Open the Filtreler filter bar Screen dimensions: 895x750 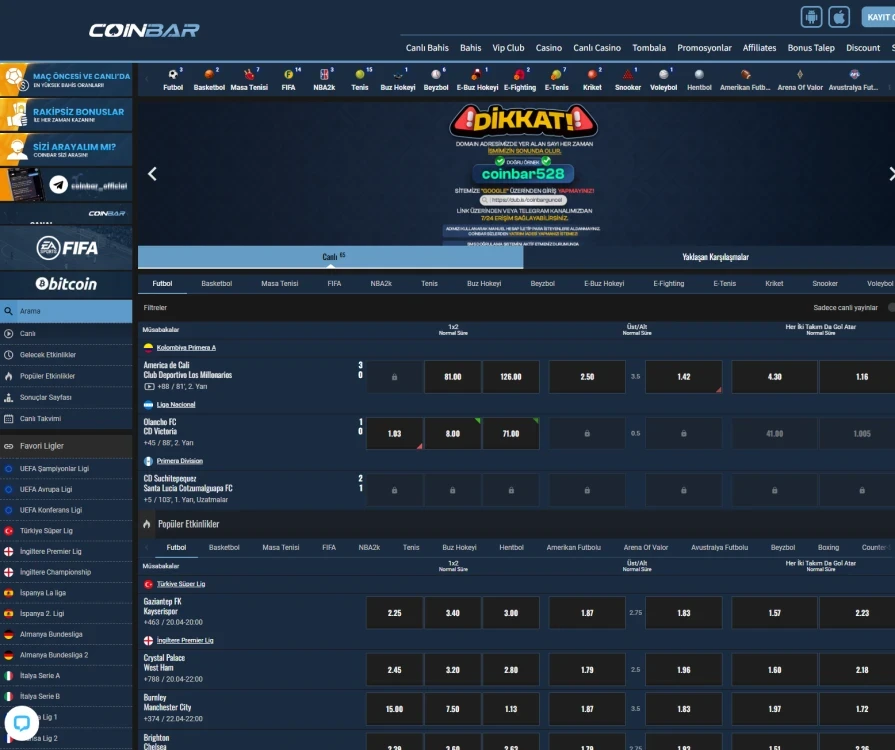tap(155, 308)
